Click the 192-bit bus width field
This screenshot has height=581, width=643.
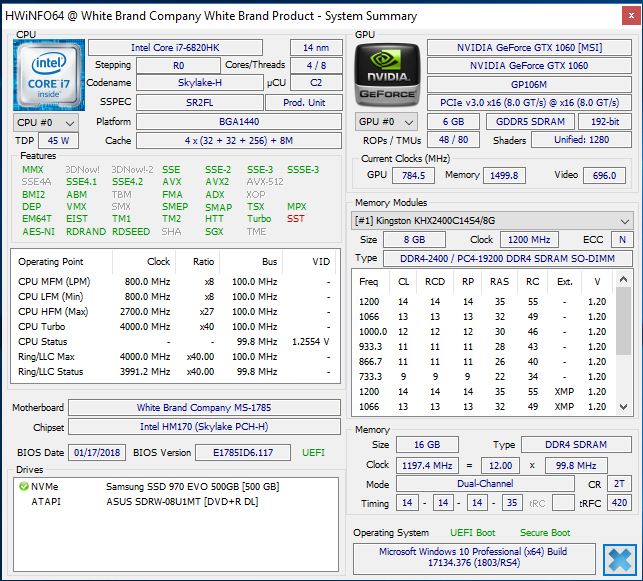(605, 122)
